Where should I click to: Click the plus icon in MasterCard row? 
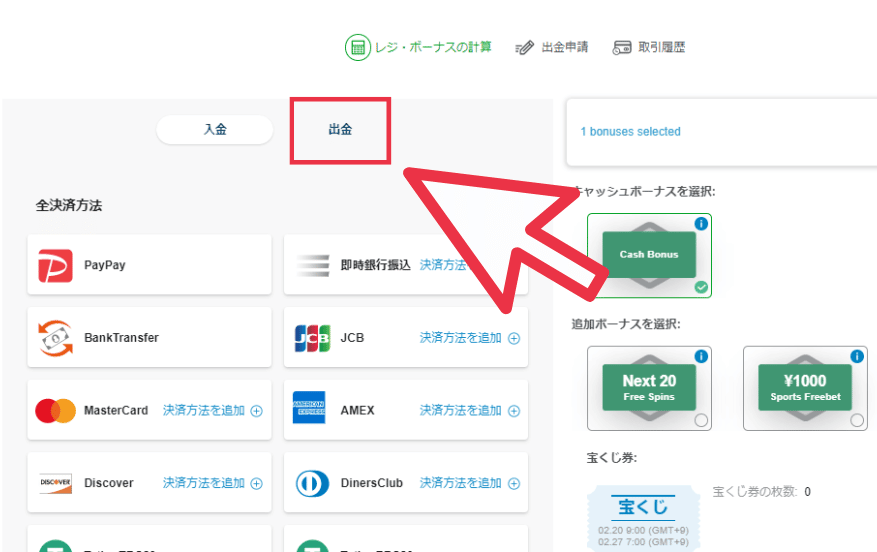pyautogui.click(x=257, y=411)
